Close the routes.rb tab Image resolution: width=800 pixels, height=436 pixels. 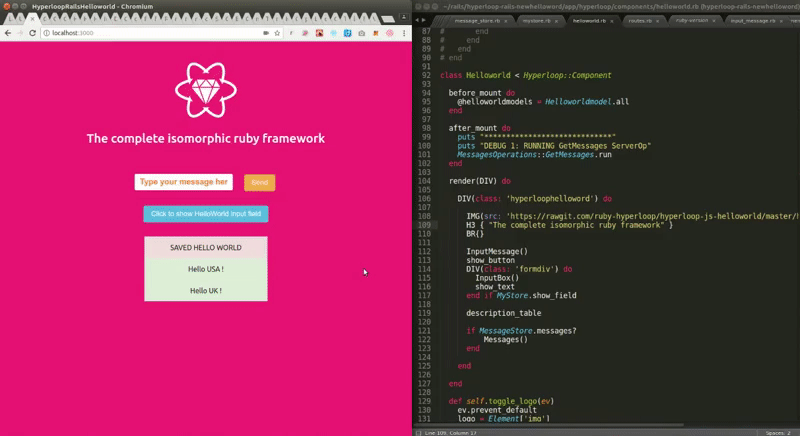pos(657,21)
